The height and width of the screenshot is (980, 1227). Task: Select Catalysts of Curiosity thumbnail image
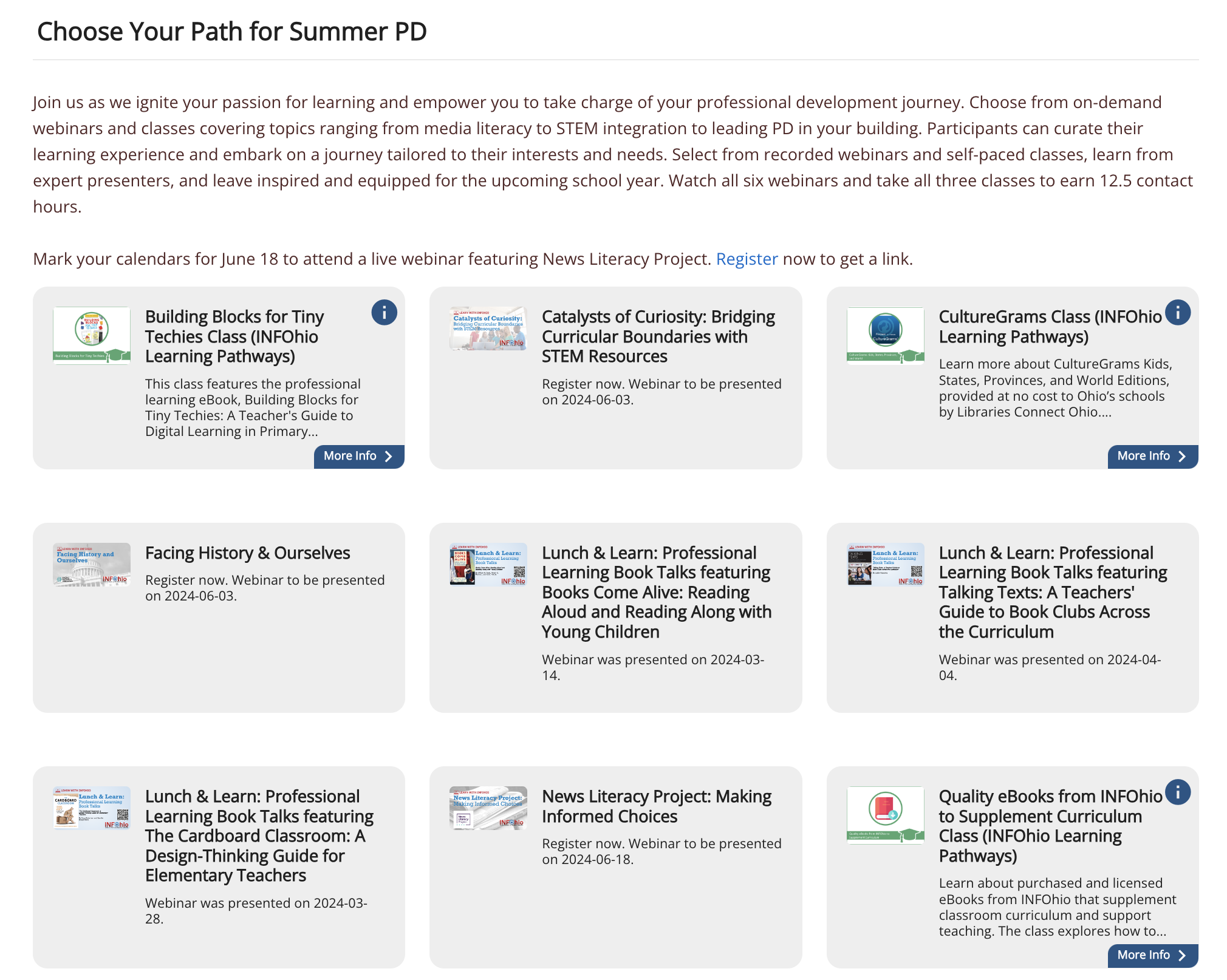488,328
